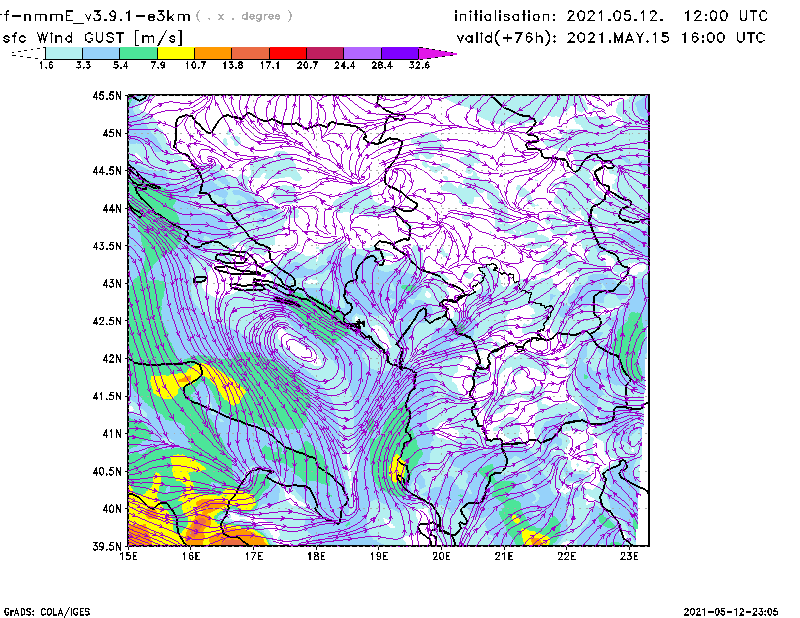Click the 22E longitude label
Image resolution: width=800 pixels, height=618 pixels.
click(x=566, y=556)
